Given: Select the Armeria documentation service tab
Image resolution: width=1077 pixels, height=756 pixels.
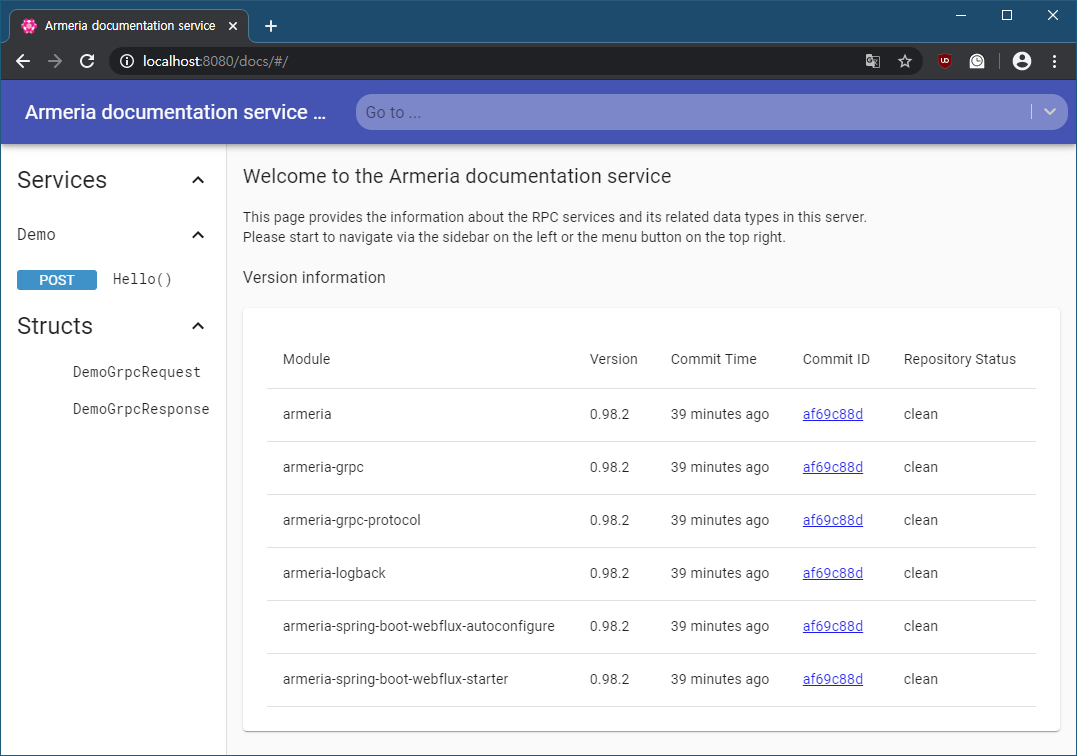Looking at the screenshot, I should [x=129, y=26].
